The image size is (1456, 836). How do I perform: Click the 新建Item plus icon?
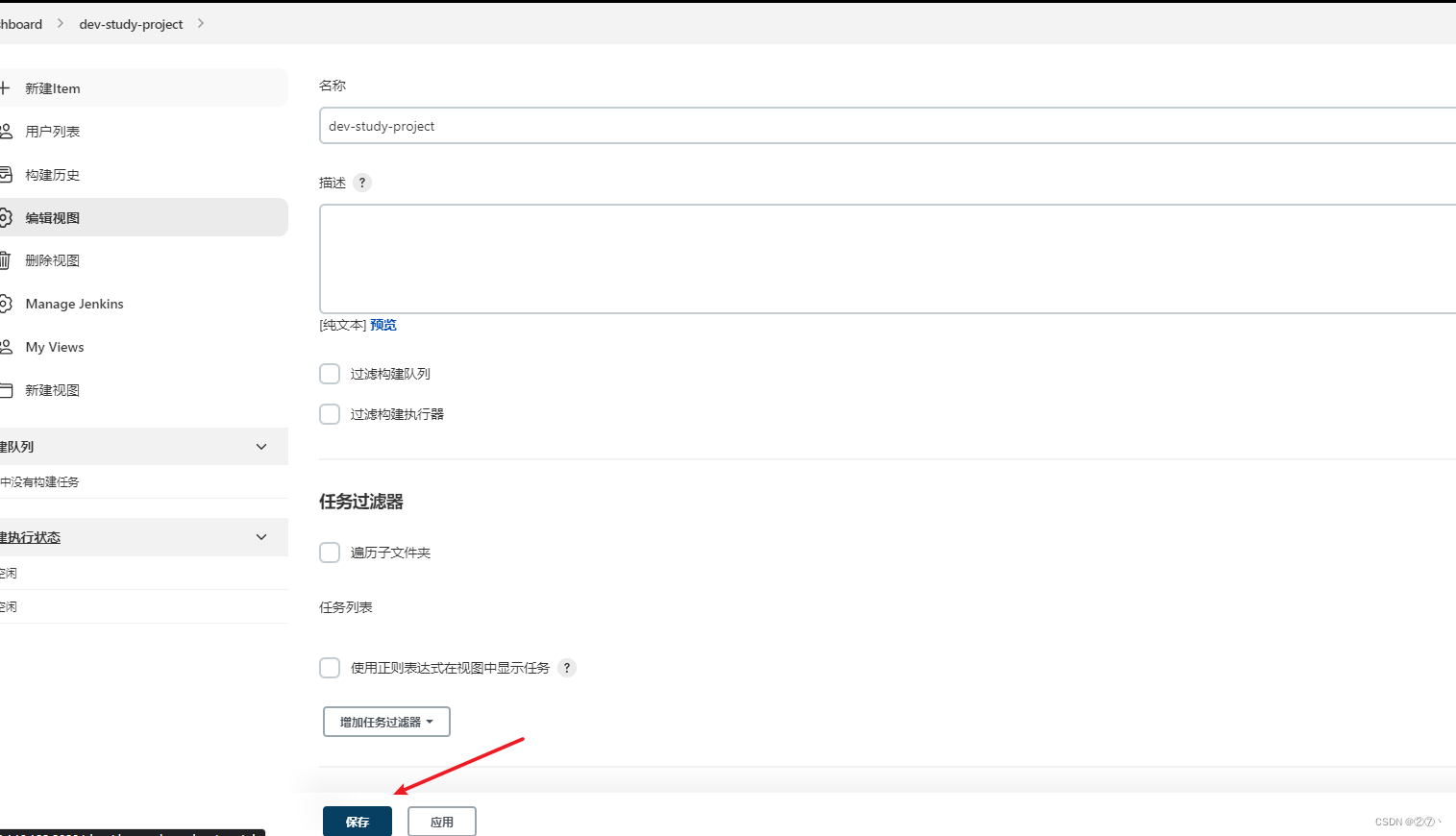point(7,87)
